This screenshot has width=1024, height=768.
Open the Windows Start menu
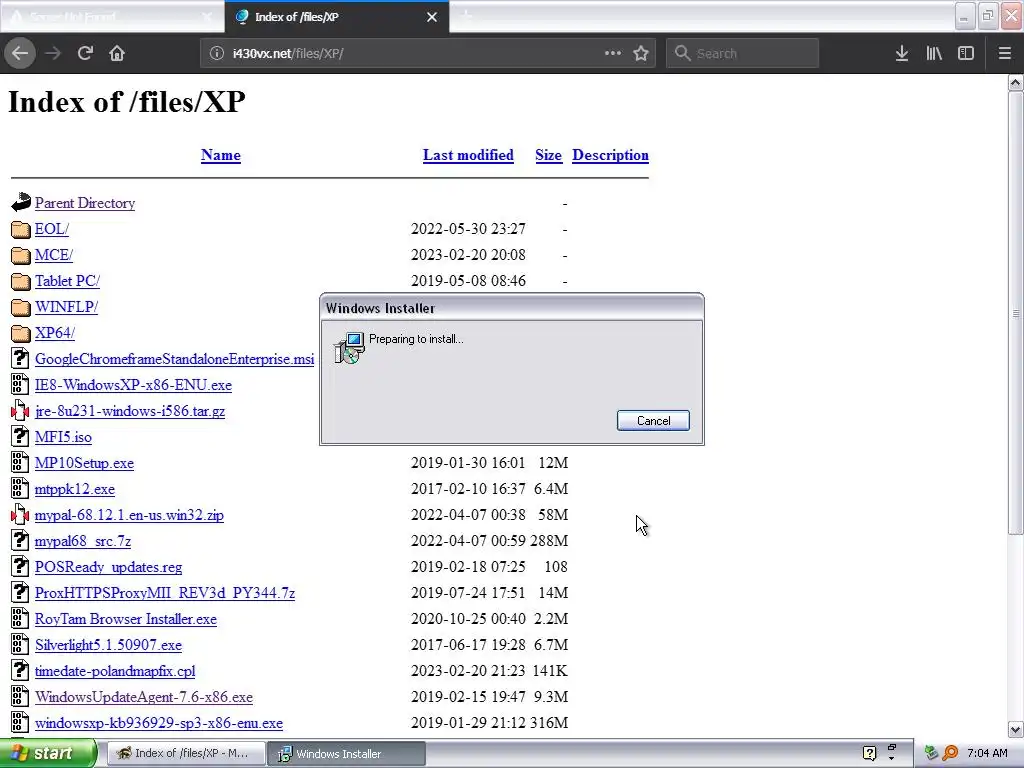[47, 753]
